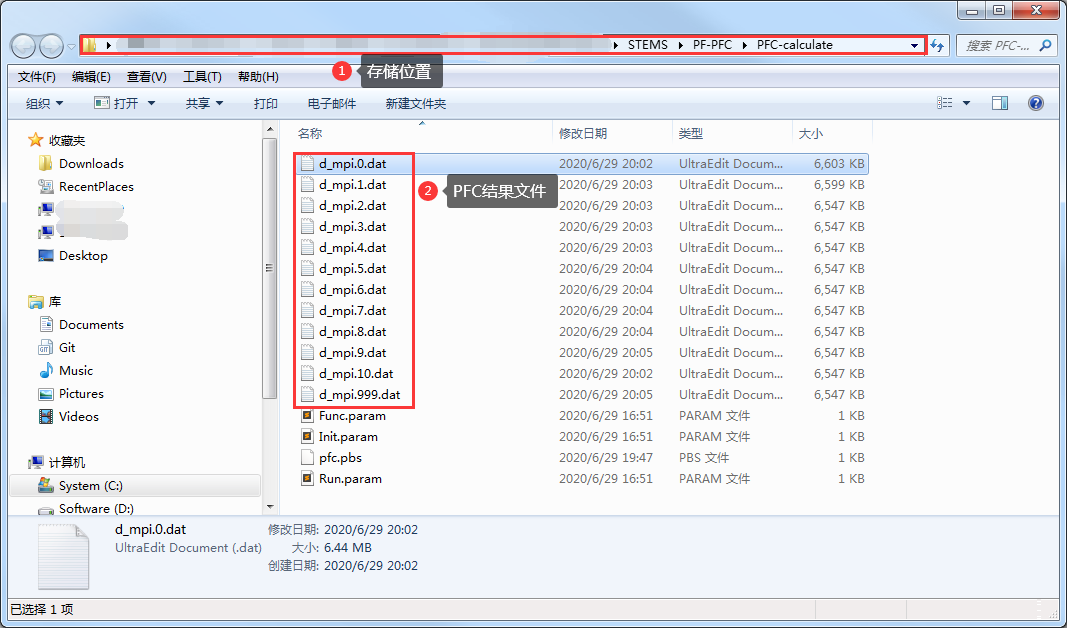Viewport: 1067px width, 628px height.
Task: Expand the address bar history dropdown
Action: click(914, 46)
